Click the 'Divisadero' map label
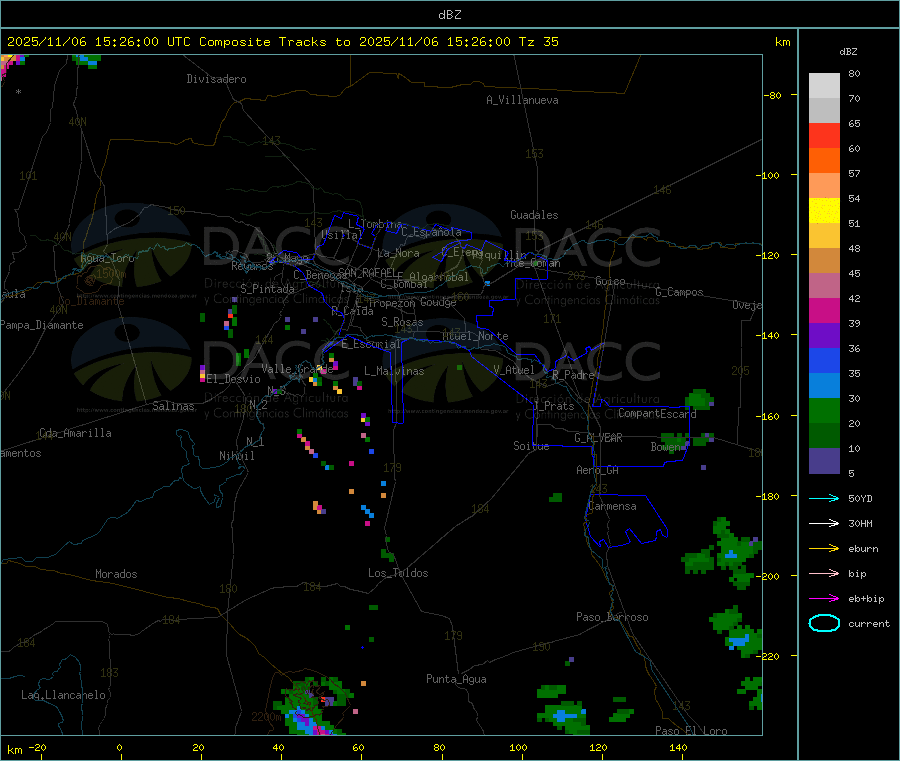 [x=216, y=79]
